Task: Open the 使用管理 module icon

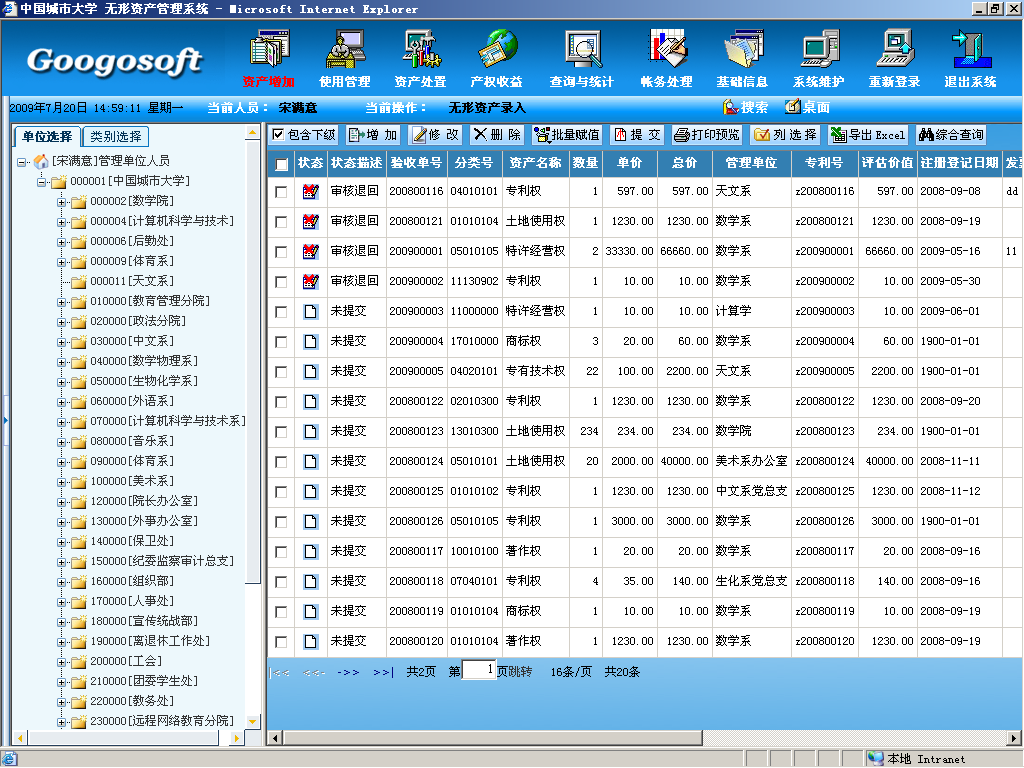Action: (x=345, y=49)
